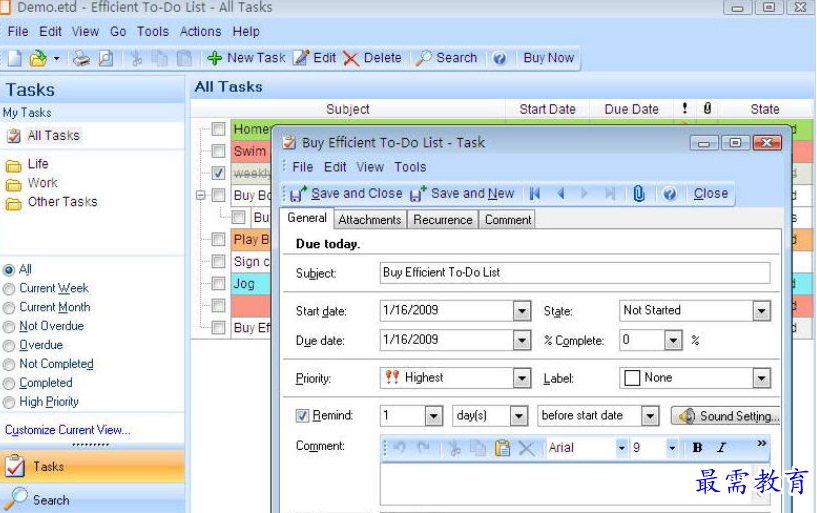Select Current Week filter
The height and width of the screenshot is (513, 817).
click(8, 289)
